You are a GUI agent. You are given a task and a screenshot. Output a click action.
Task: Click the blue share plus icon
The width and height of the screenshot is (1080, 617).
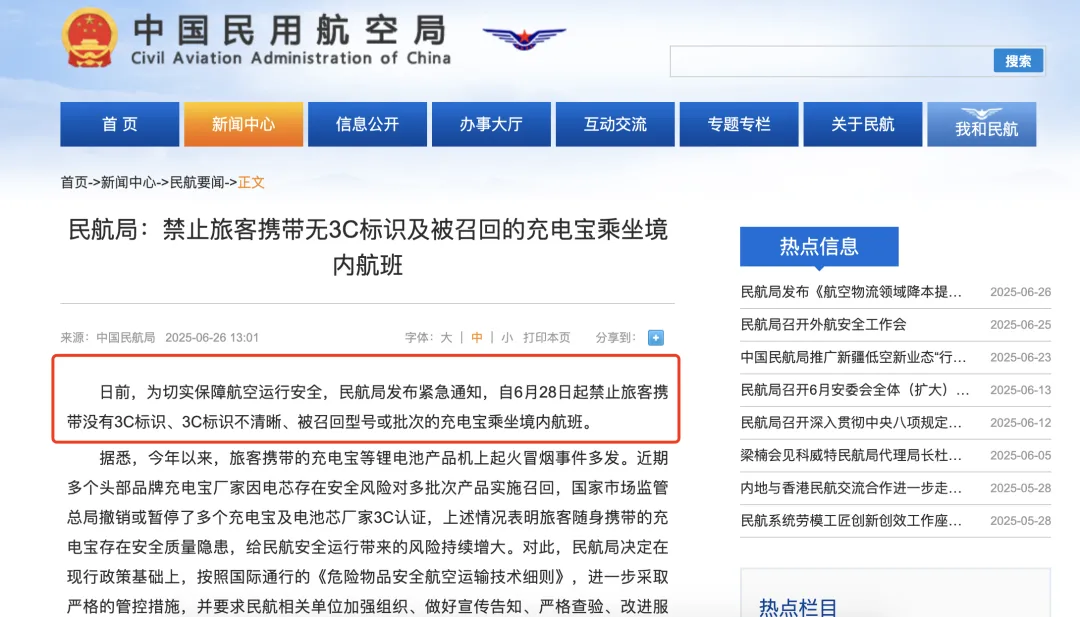(x=656, y=337)
